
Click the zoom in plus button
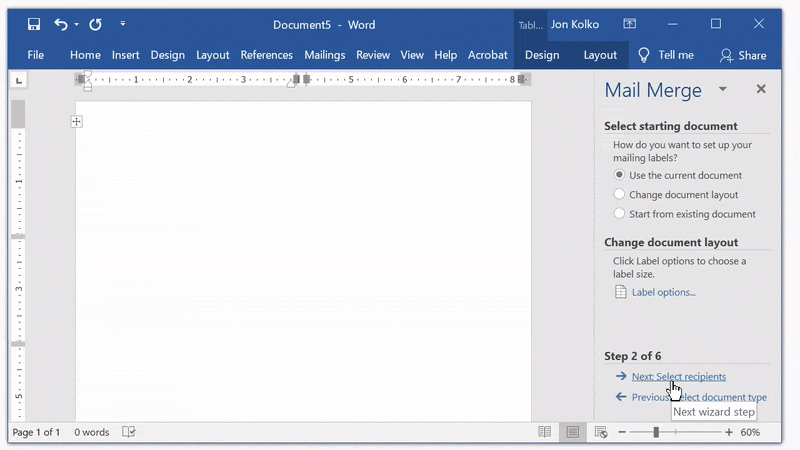pos(729,432)
